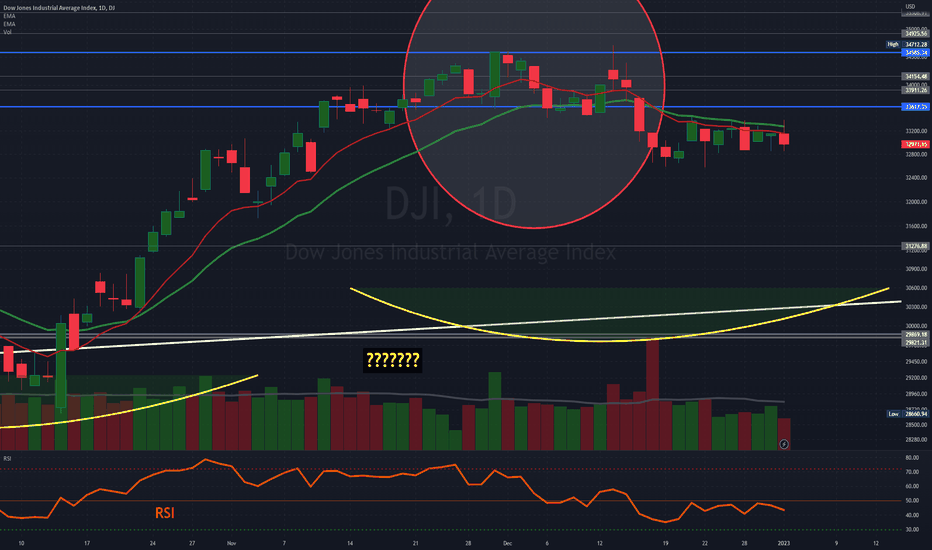Click the 19 date label on time axis

pos(666,543)
